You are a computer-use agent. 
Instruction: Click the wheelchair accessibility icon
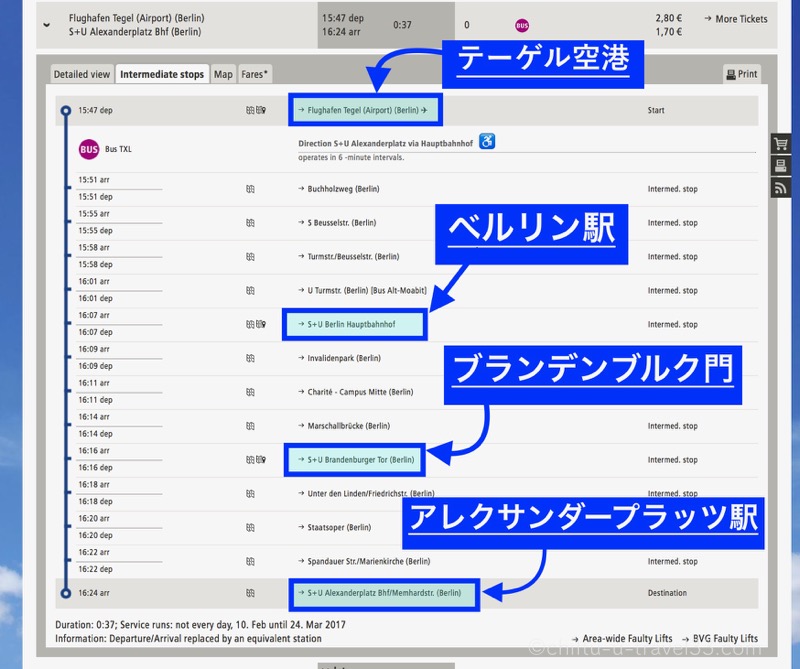(487, 141)
